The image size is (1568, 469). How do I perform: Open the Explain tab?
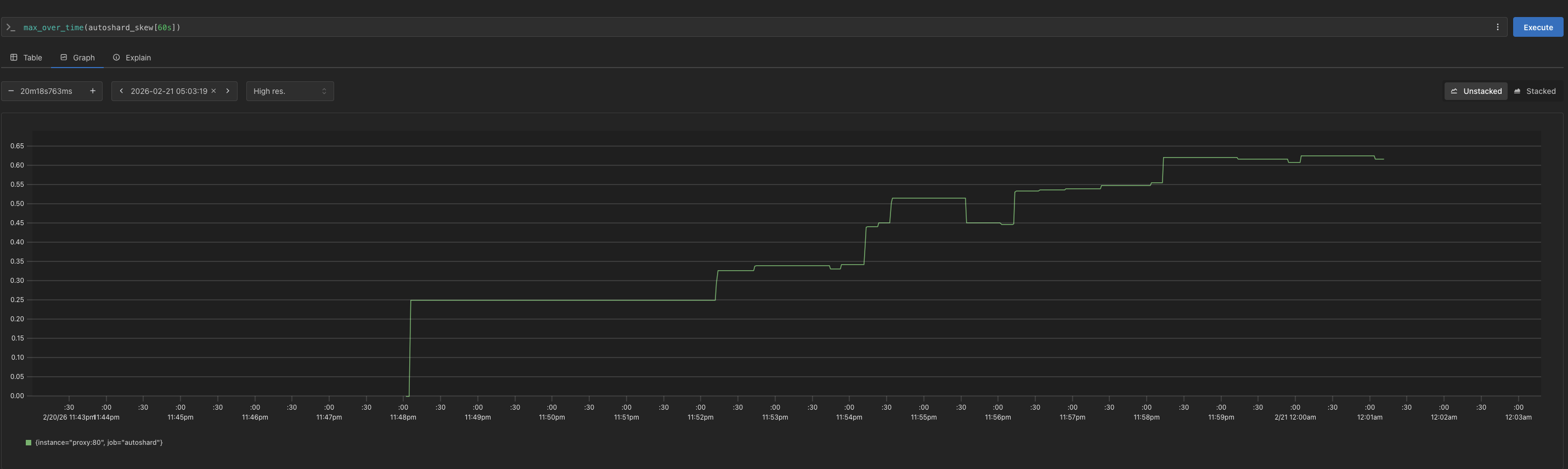132,58
